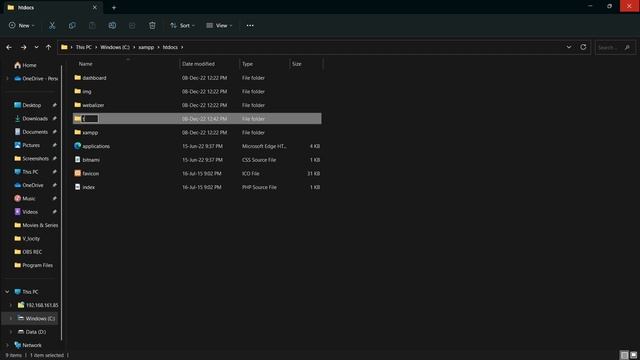Go forward with the right arrow
Image resolution: width=640 pixels, height=360 pixels.
[x=24, y=47]
